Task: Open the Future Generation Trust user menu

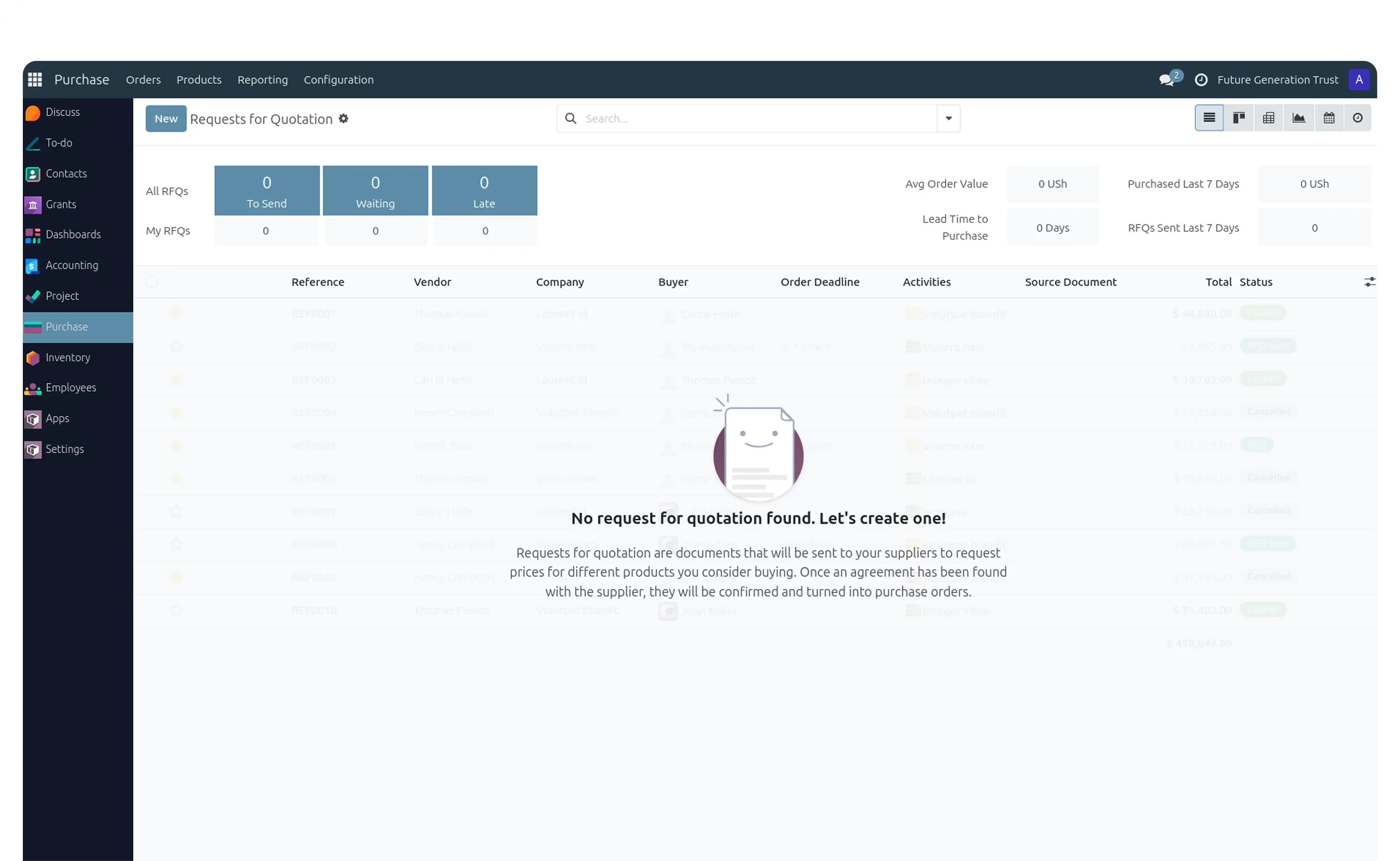Action: coord(1277,80)
